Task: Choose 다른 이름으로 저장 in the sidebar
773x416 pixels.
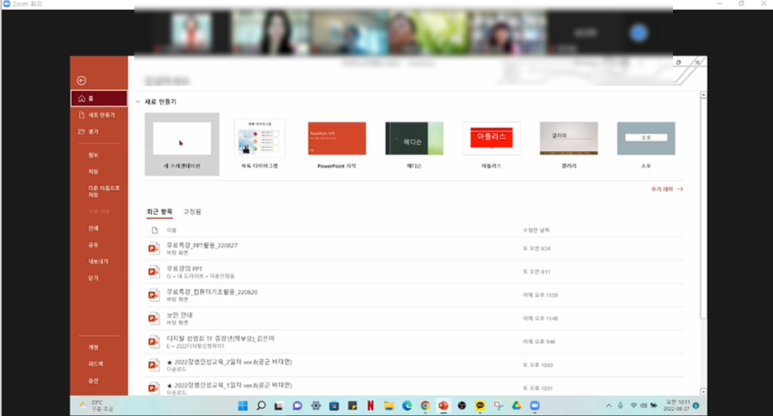Action: (x=104, y=191)
